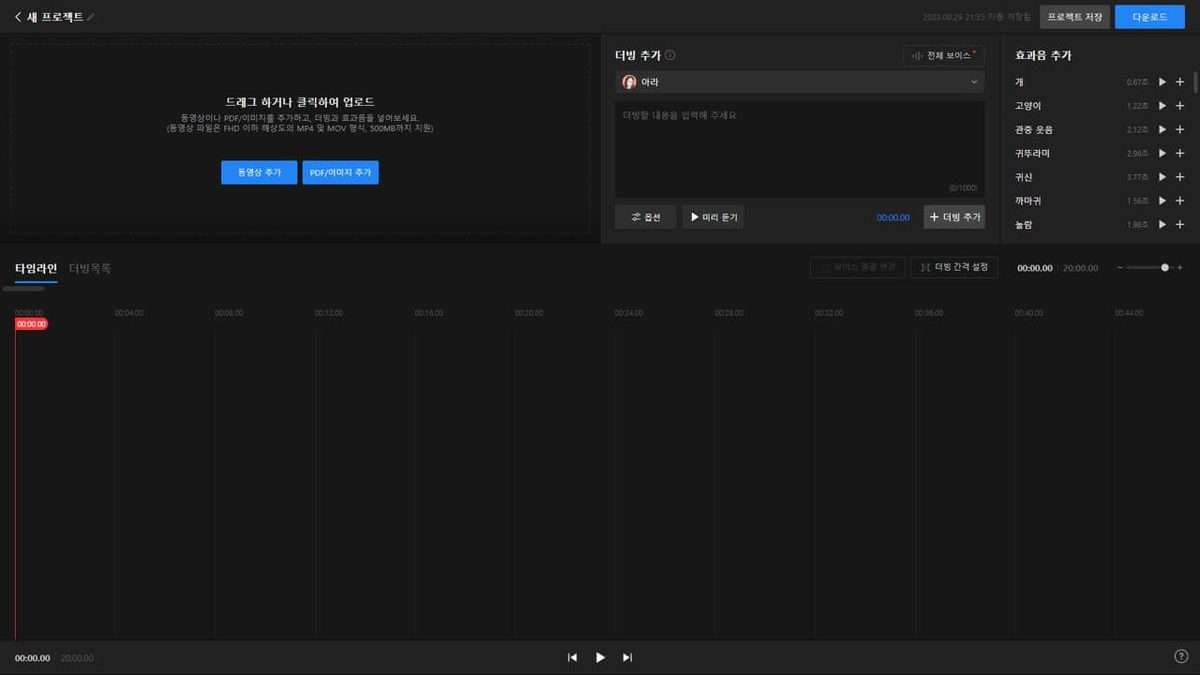This screenshot has width=1200, height=675.
Task: Zoom in the timeline with the plus icon
Action: (1180, 268)
